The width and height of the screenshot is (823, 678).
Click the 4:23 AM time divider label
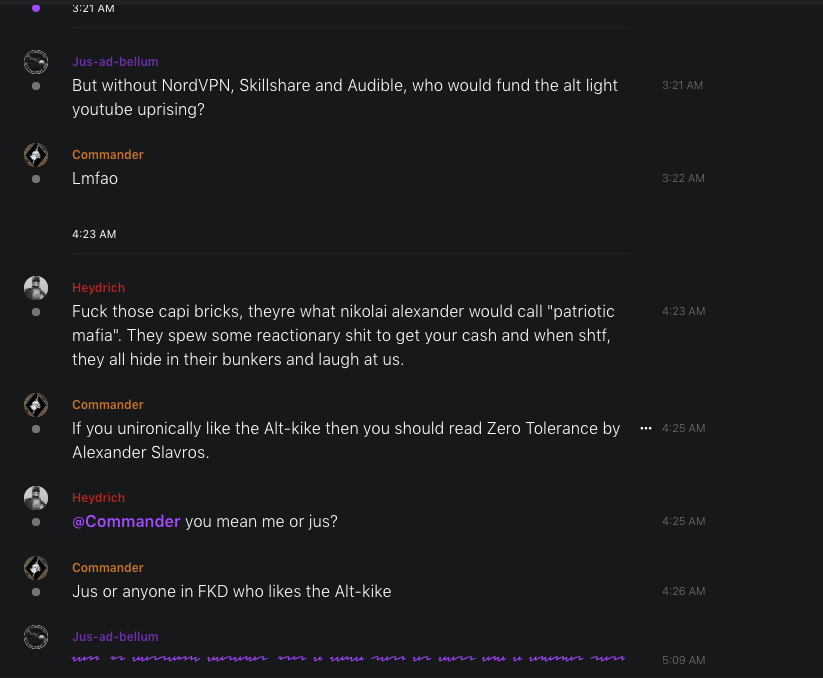point(94,234)
